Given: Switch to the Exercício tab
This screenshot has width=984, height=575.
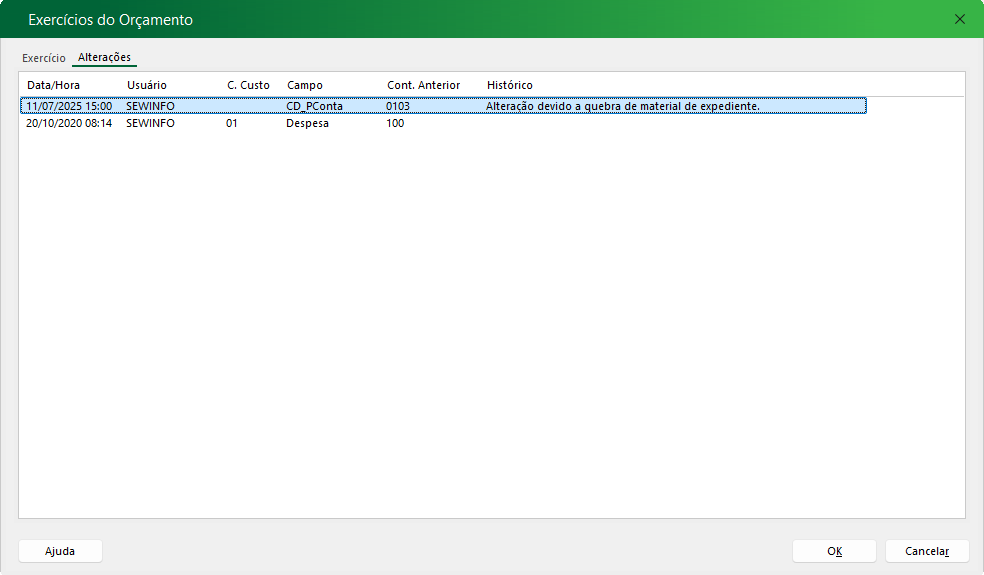Looking at the screenshot, I should [44, 58].
